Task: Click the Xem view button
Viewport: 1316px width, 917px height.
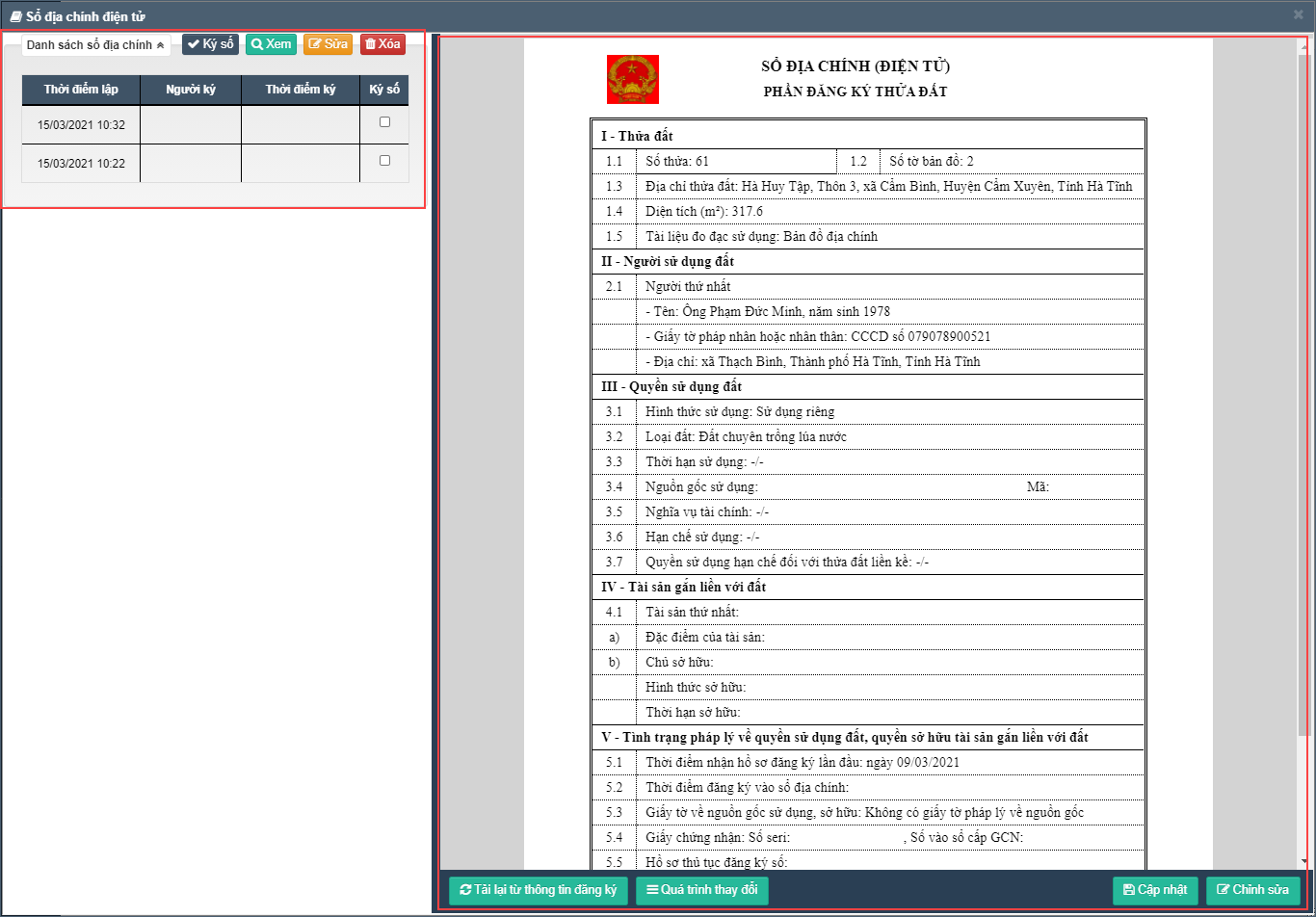Action: click(x=271, y=44)
